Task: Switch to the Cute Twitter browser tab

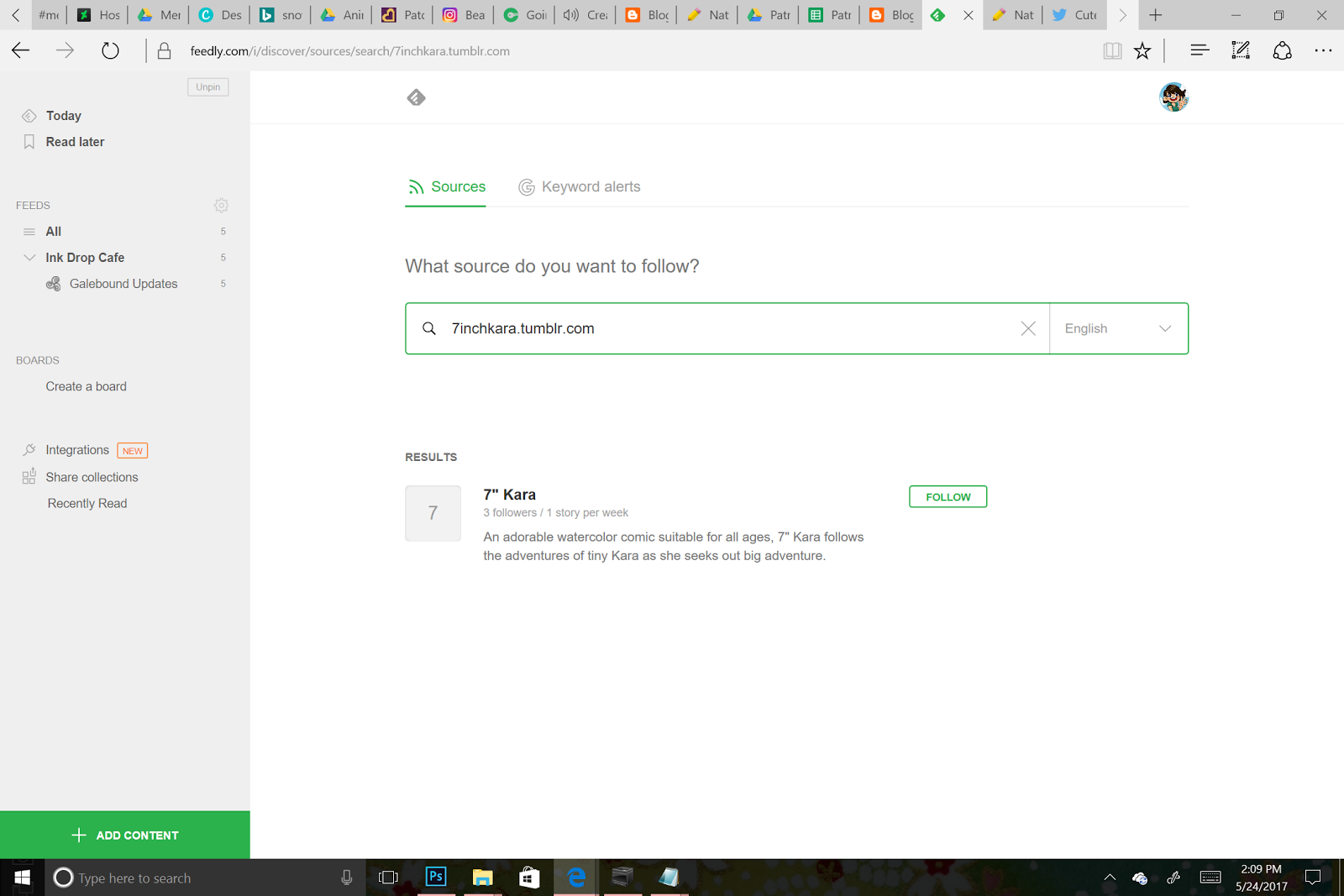Action: 1074,15
